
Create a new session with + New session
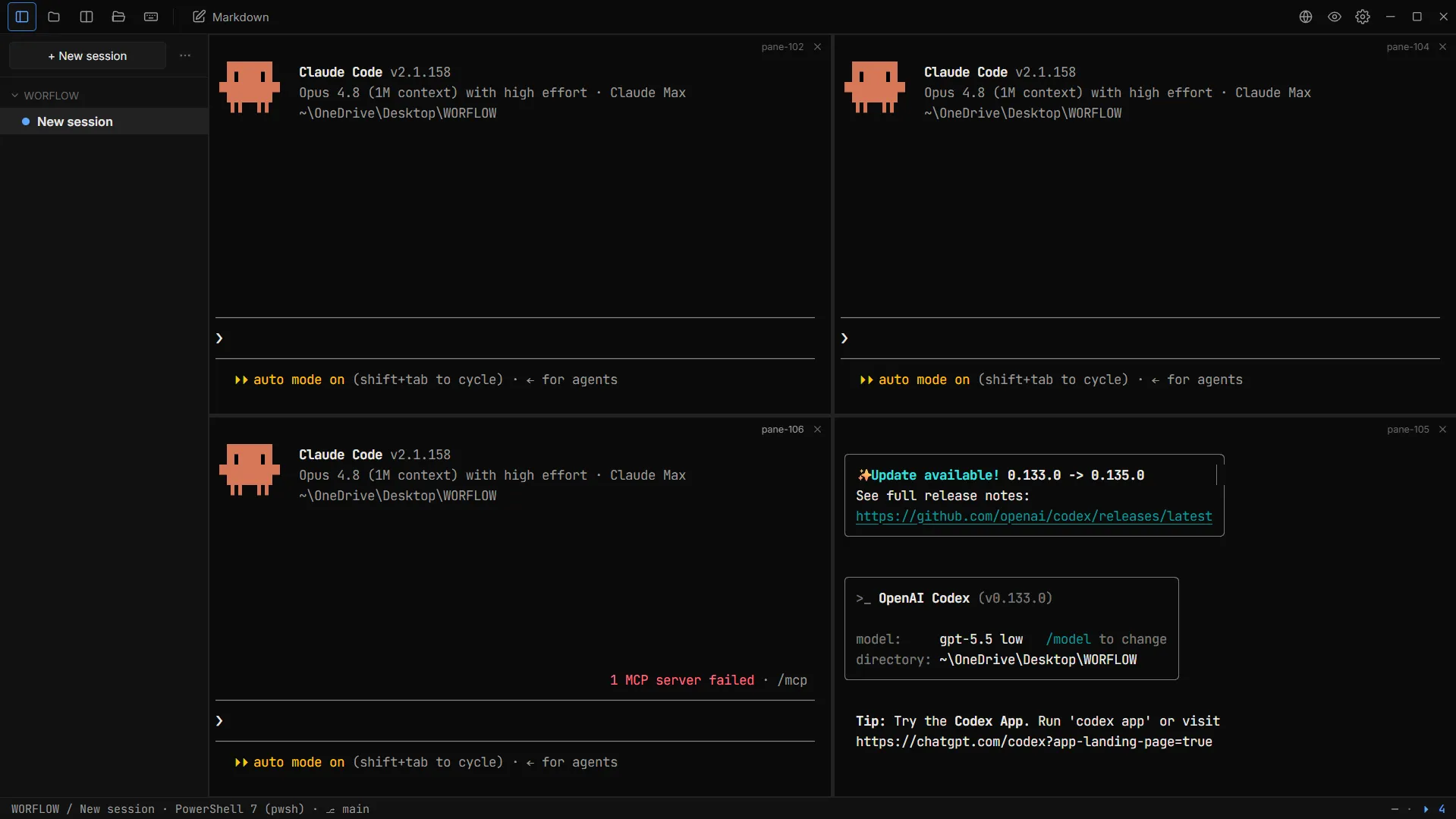[x=87, y=56]
